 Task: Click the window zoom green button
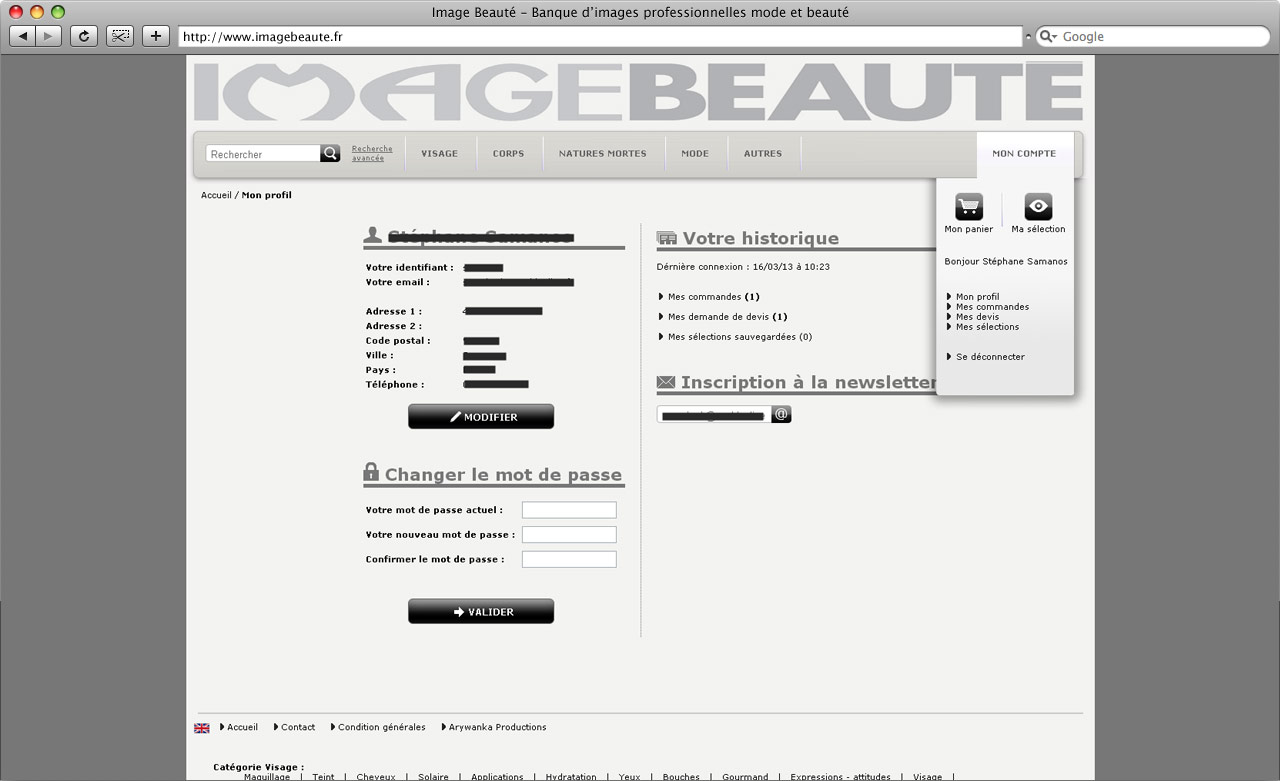click(x=57, y=12)
